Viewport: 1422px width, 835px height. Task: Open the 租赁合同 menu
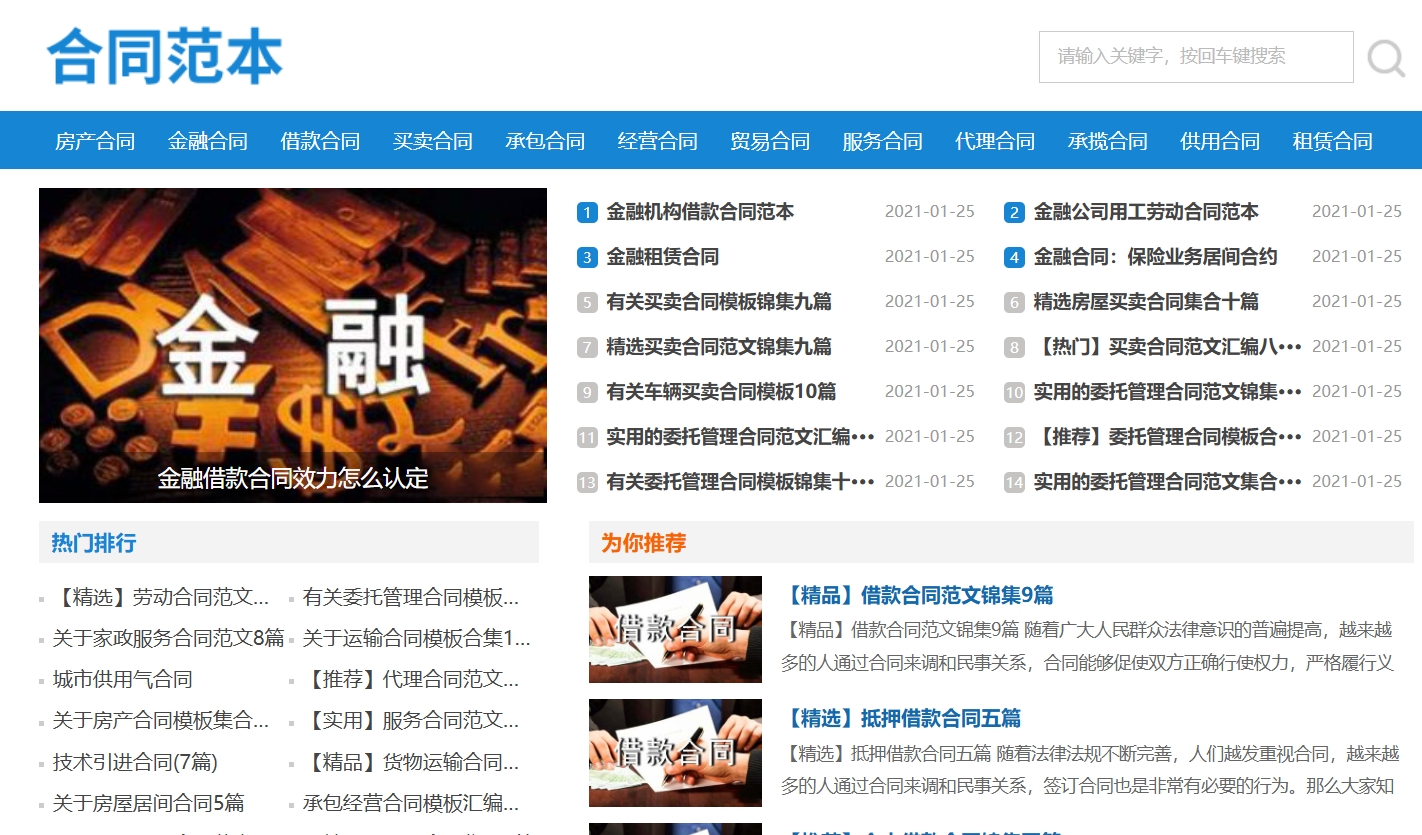point(1333,141)
